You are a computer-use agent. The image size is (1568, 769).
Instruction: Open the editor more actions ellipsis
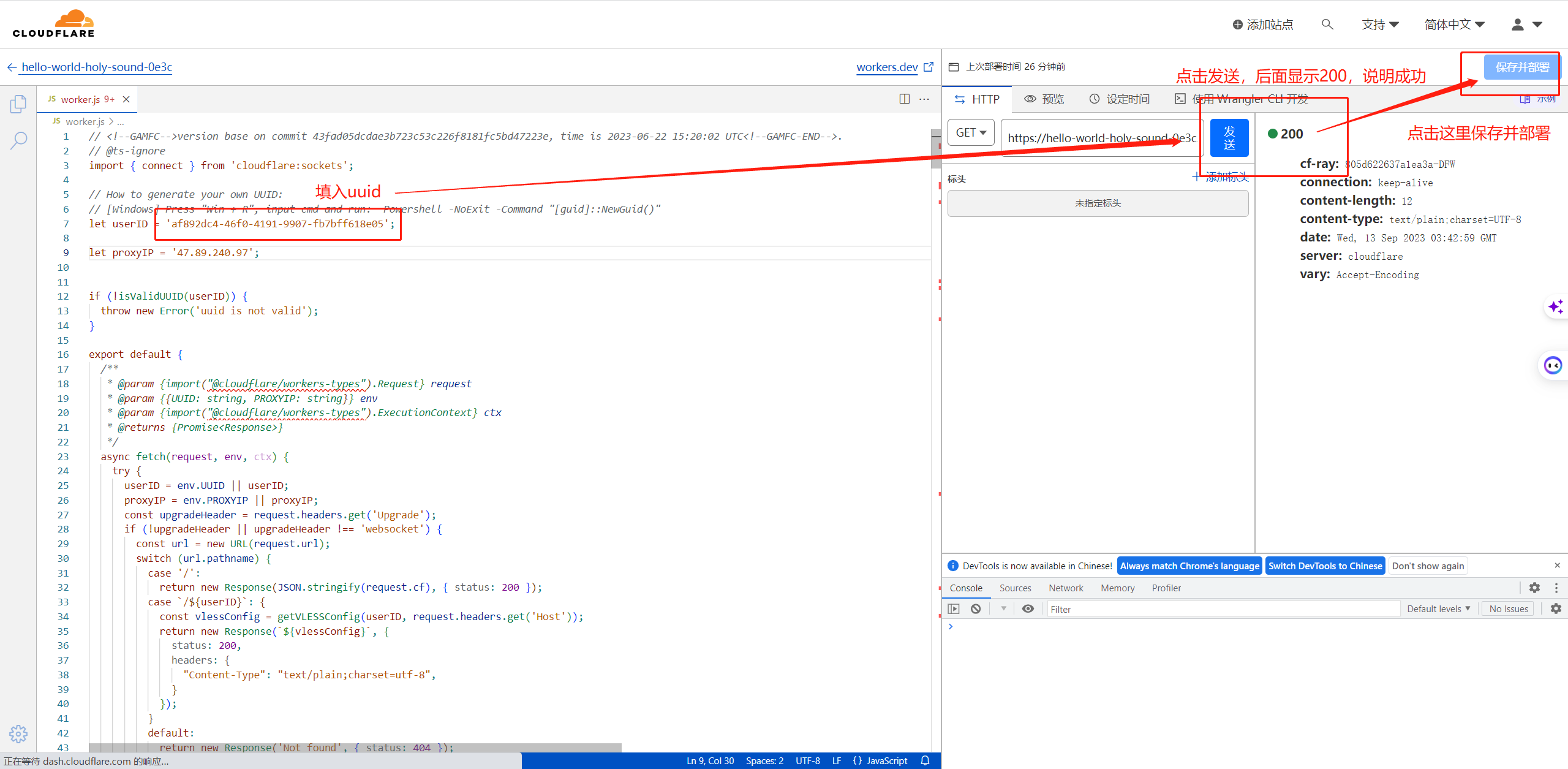[x=924, y=99]
